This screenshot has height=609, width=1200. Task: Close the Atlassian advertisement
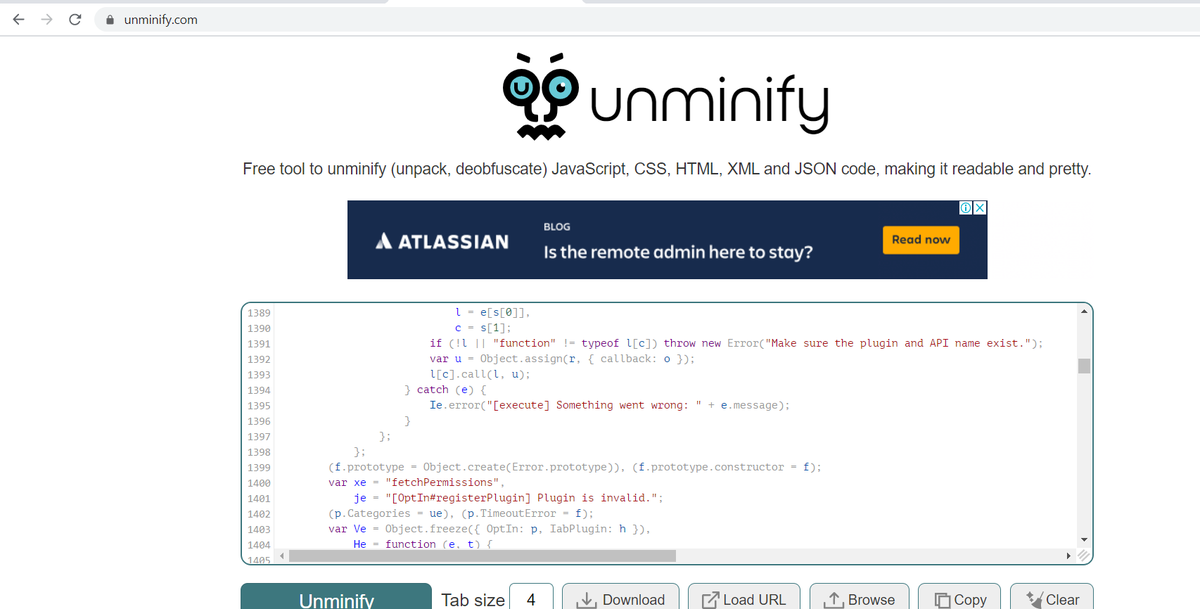980,208
